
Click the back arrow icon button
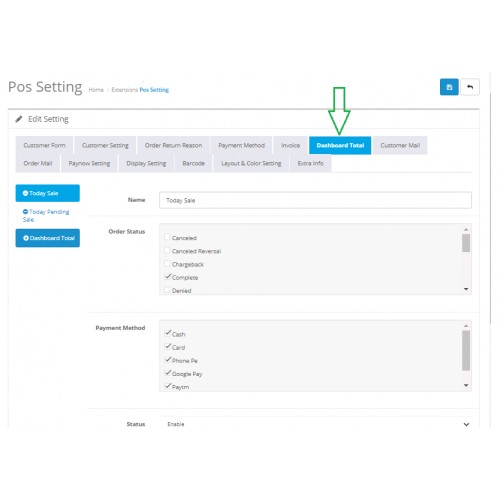[470, 87]
